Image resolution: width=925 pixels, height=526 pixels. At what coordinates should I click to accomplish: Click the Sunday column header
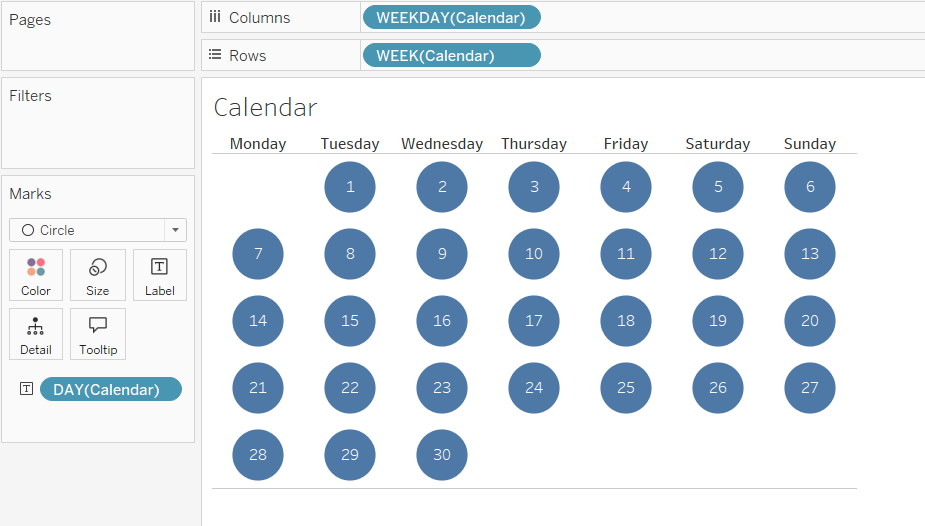(x=810, y=144)
